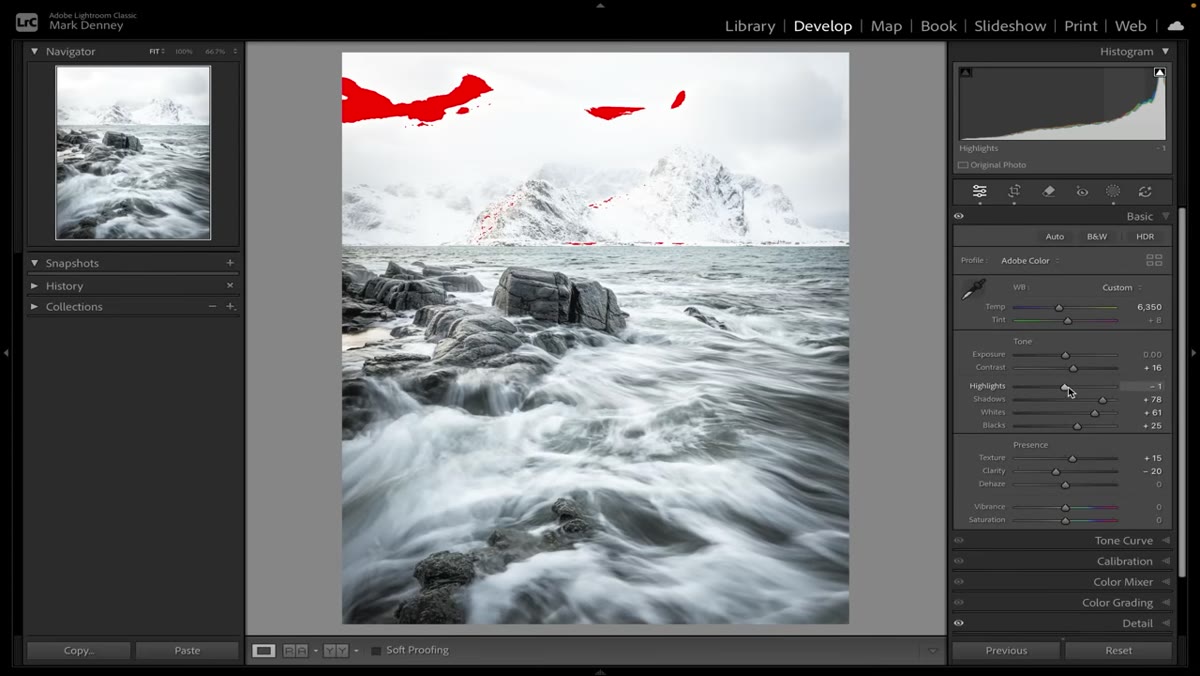This screenshot has width=1200, height=676.
Task: Add a new snapshot with plus icon
Action: pos(230,263)
